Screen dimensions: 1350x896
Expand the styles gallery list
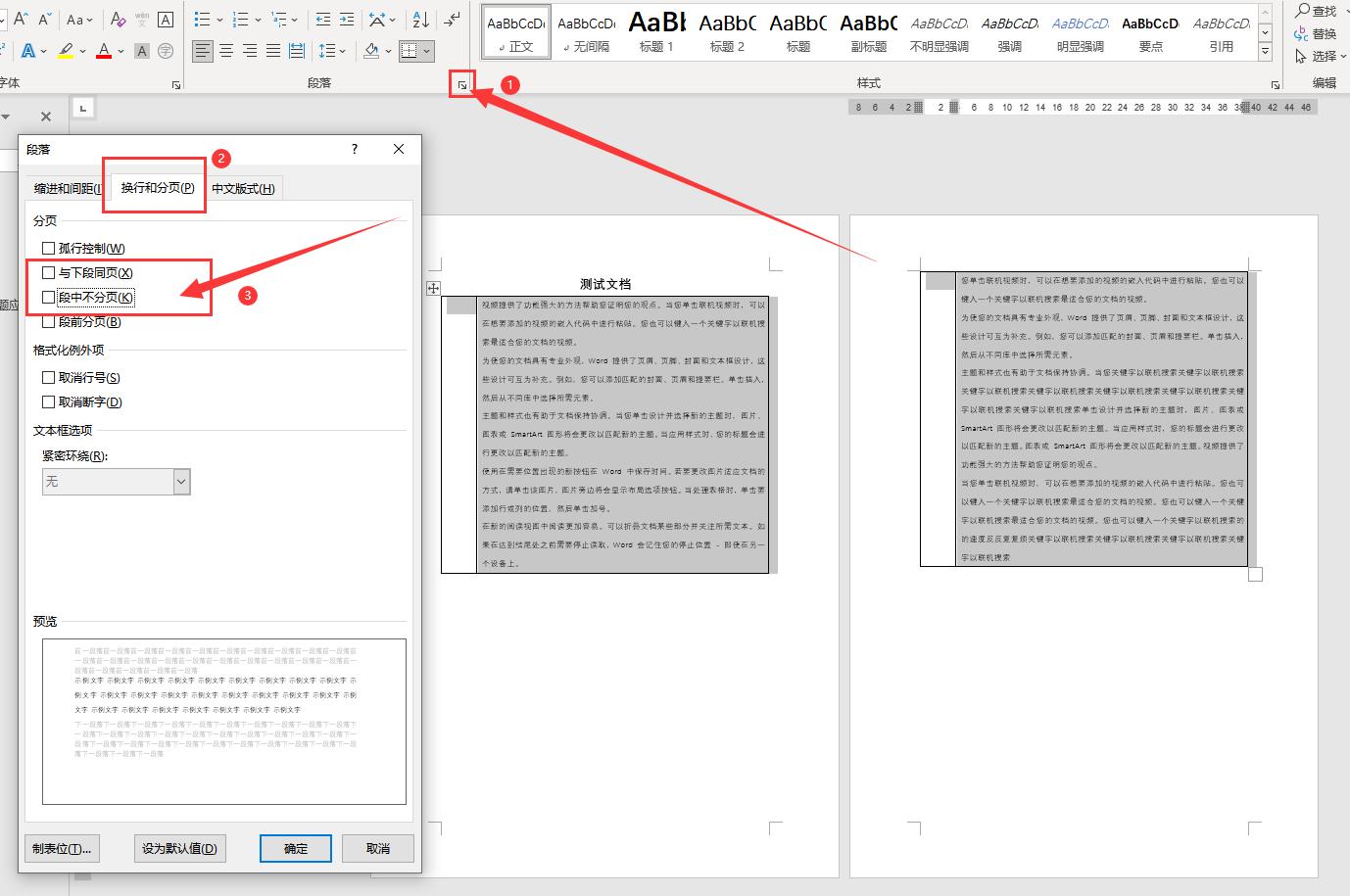click(1265, 52)
